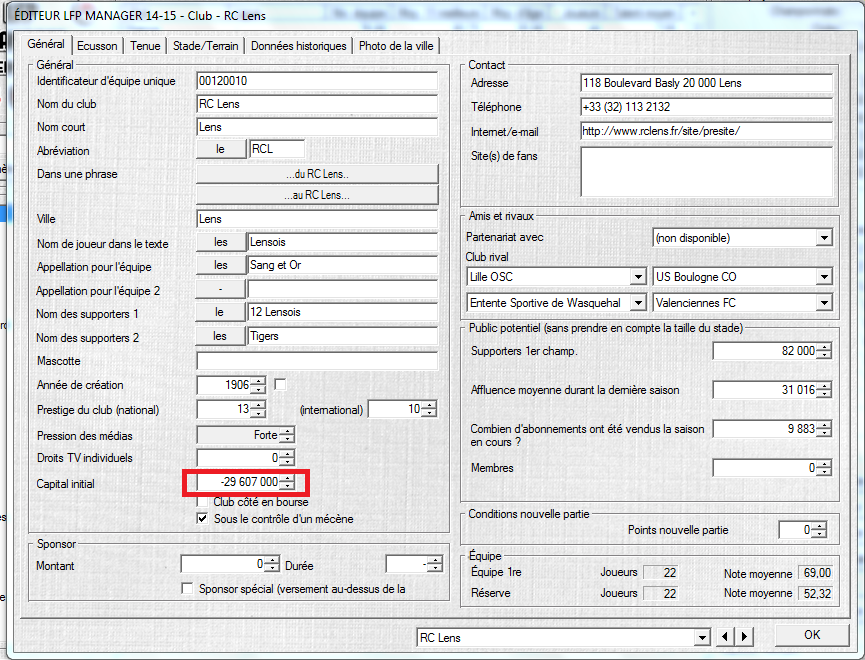Viewport: 865px width, 660px height.
Task: Expand Entente Sportive de Wasquehal dropdown
Action: coord(638,302)
